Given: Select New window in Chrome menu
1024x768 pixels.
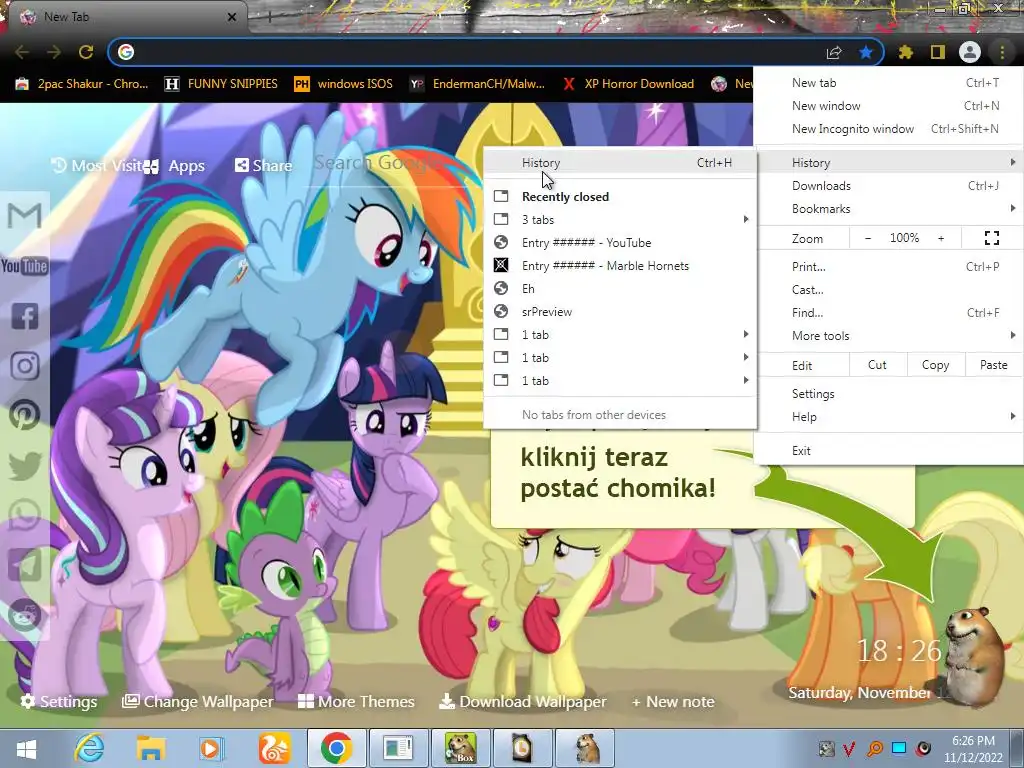Looking at the screenshot, I should coord(889,106).
